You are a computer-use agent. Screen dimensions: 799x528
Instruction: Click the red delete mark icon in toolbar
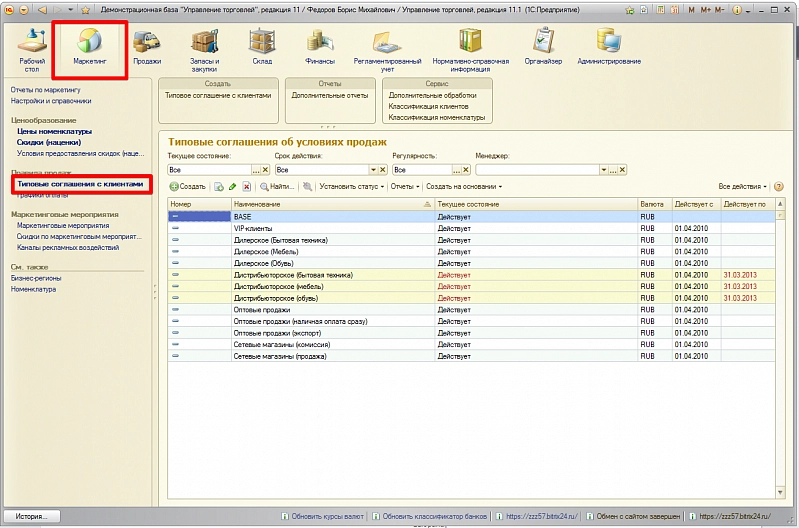pos(246,186)
